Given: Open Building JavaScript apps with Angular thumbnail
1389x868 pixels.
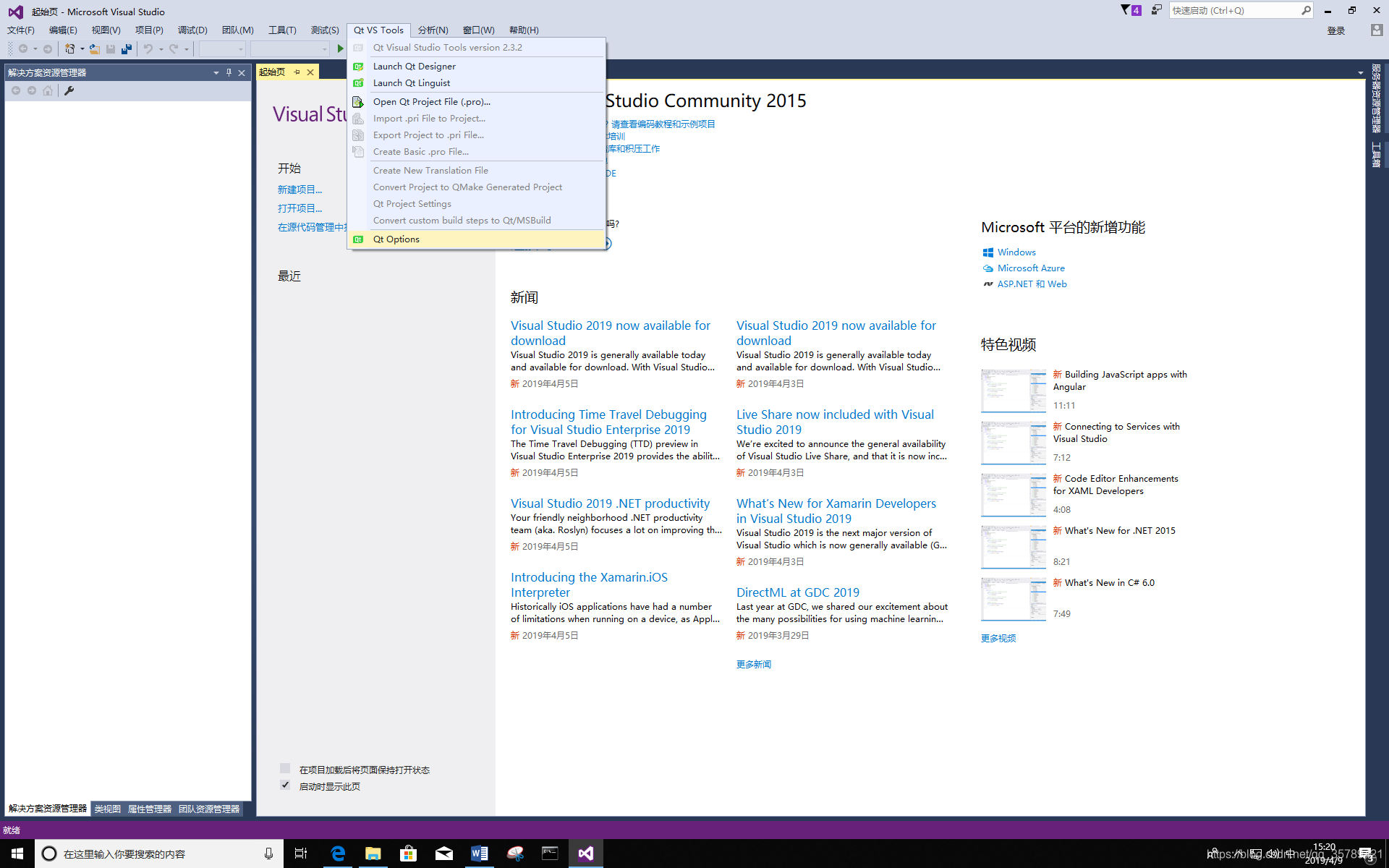Looking at the screenshot, I should point(1013,391).
